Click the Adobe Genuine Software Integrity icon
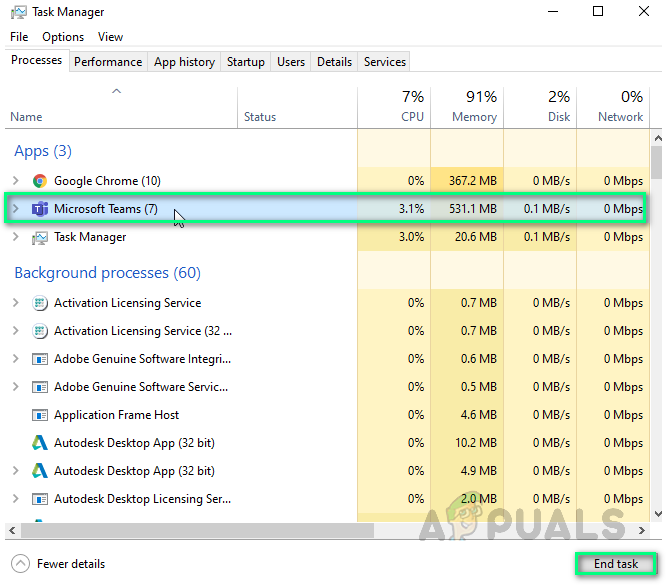Screen dimensions: 666x585 point(40,359)
